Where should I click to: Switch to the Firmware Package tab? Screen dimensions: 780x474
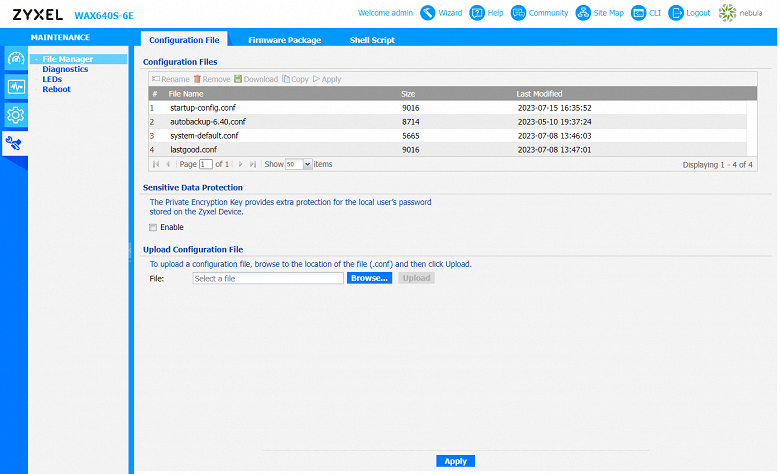285,40
